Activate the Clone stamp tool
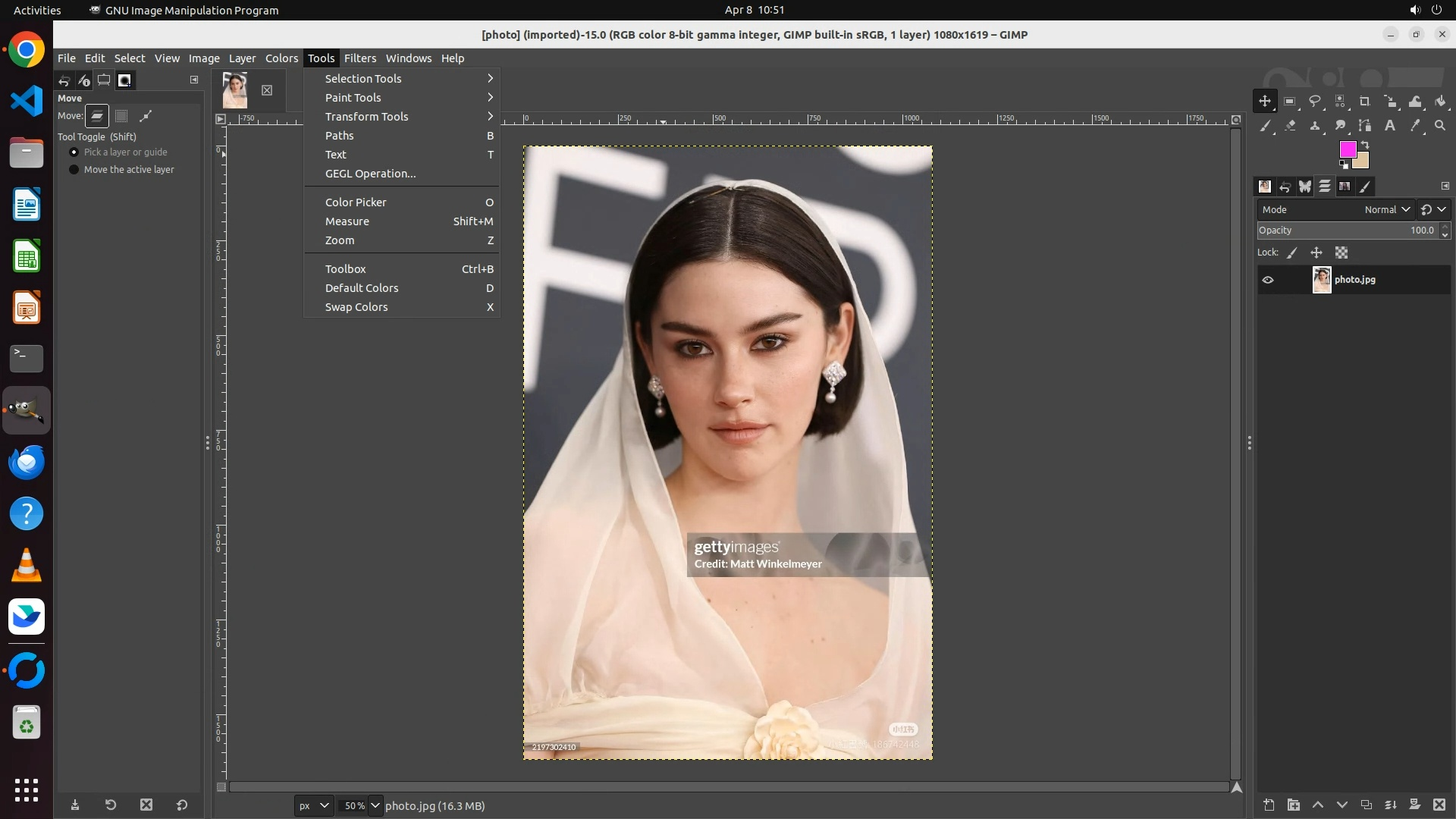The image size is (1456, 819). coord(1315,126)
